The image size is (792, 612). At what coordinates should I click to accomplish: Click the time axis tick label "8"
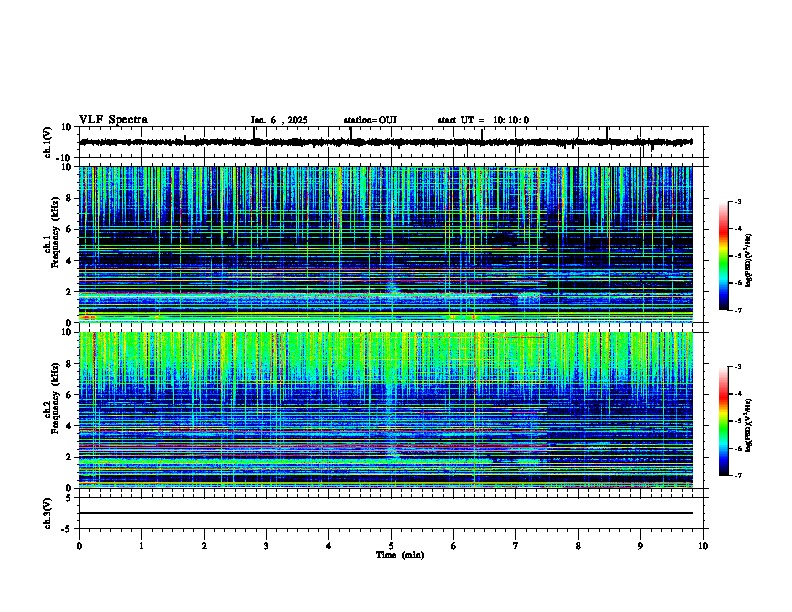point(578,546)
